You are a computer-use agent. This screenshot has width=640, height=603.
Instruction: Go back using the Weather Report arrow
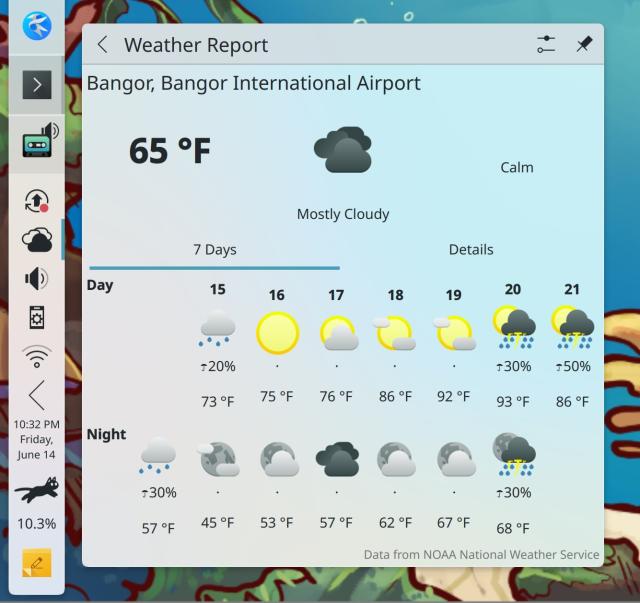pyautogui.click(x=102, y=45)
